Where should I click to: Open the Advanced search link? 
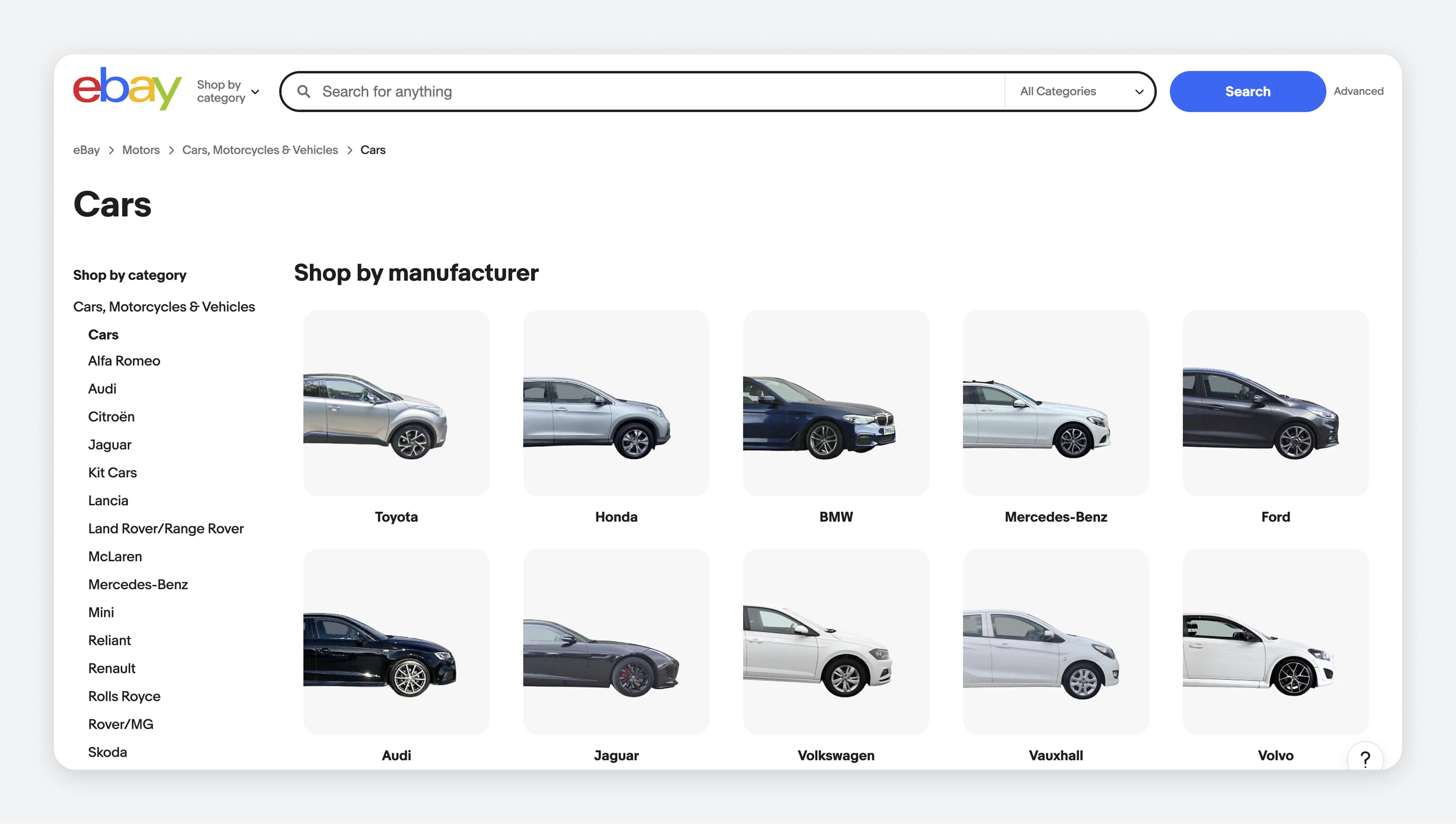tap(1358, 91)
